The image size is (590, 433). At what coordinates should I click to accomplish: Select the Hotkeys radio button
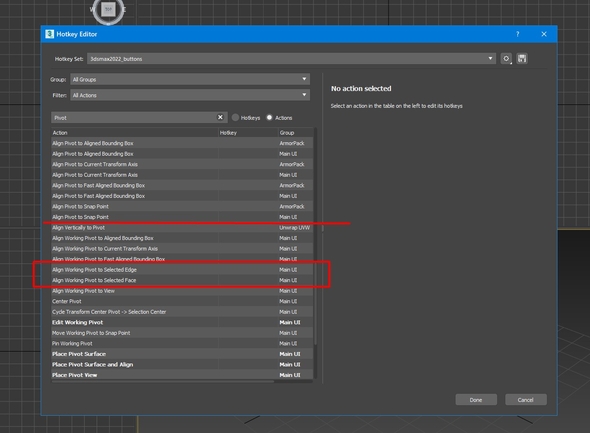(236, 118)
